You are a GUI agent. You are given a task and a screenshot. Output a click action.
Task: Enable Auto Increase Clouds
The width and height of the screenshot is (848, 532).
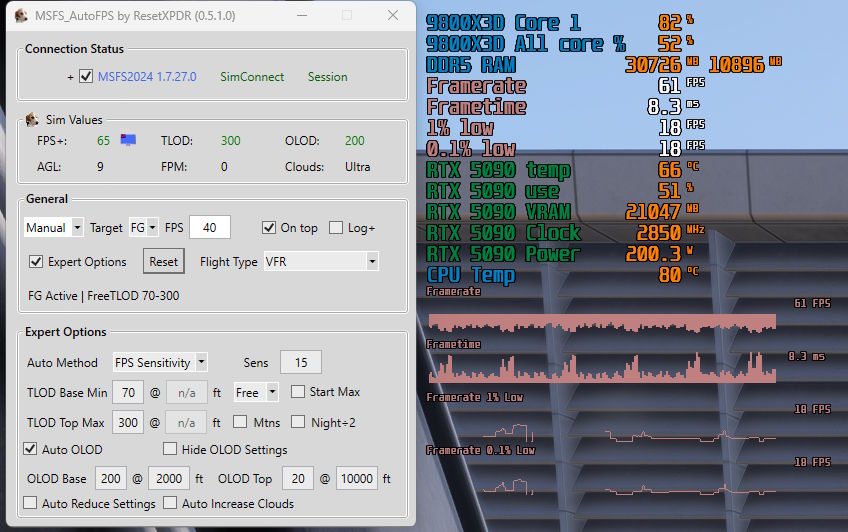click(x=170, y=503)
